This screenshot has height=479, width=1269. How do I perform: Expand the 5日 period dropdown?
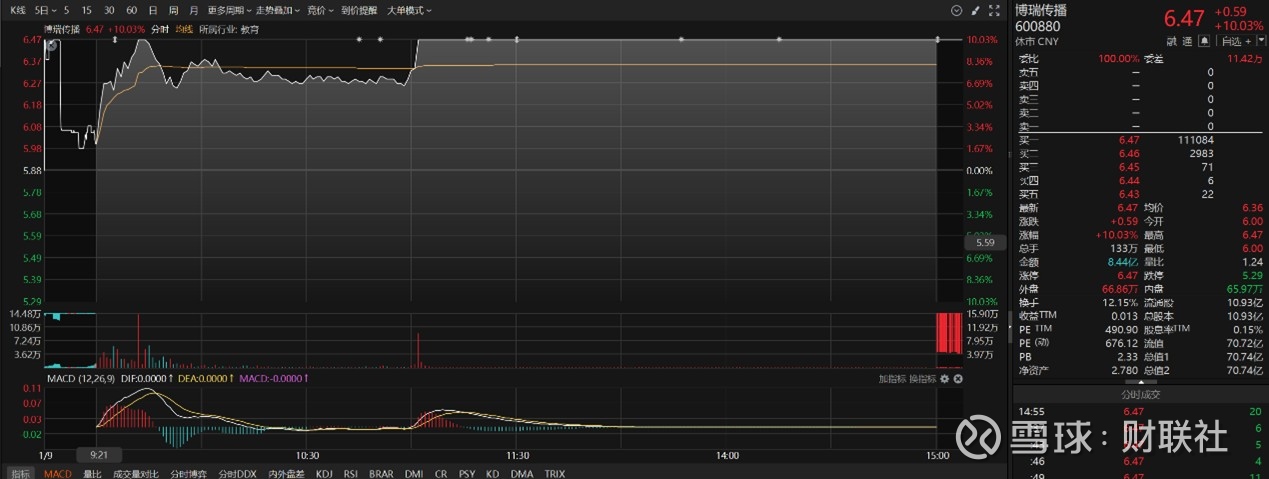click(43, 10)
